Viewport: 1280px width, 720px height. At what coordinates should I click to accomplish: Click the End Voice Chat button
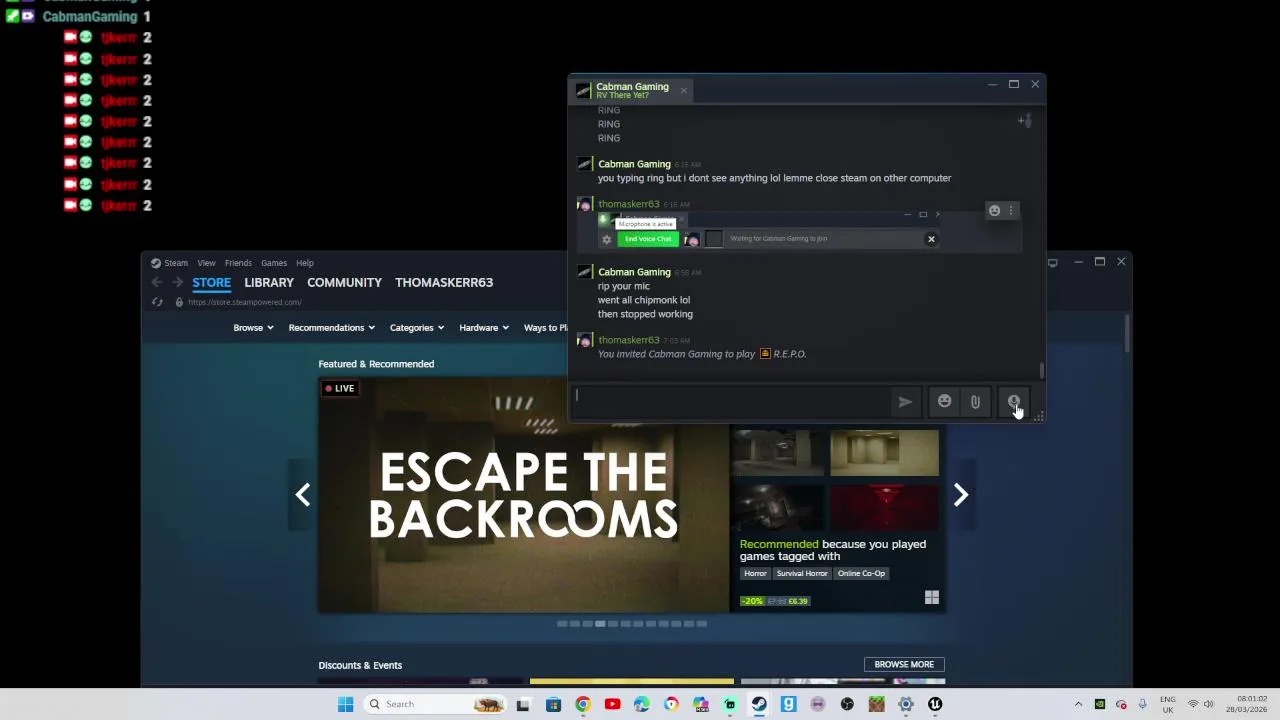click(648, 239)
